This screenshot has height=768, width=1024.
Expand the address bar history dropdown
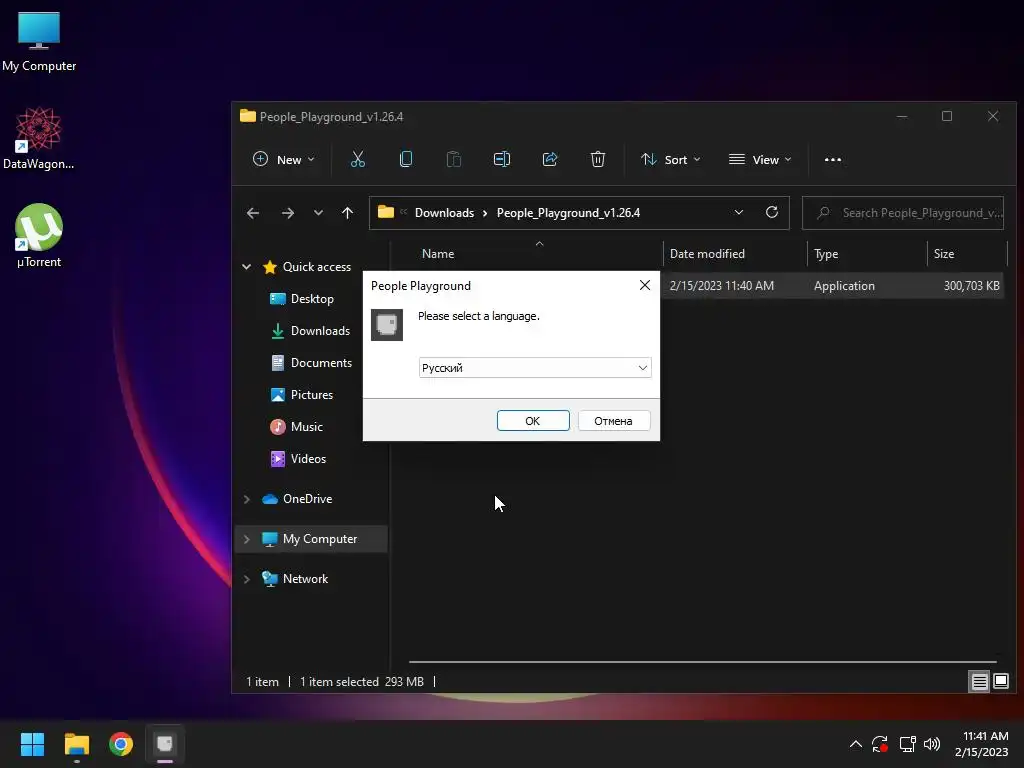(x=739, y=212)
